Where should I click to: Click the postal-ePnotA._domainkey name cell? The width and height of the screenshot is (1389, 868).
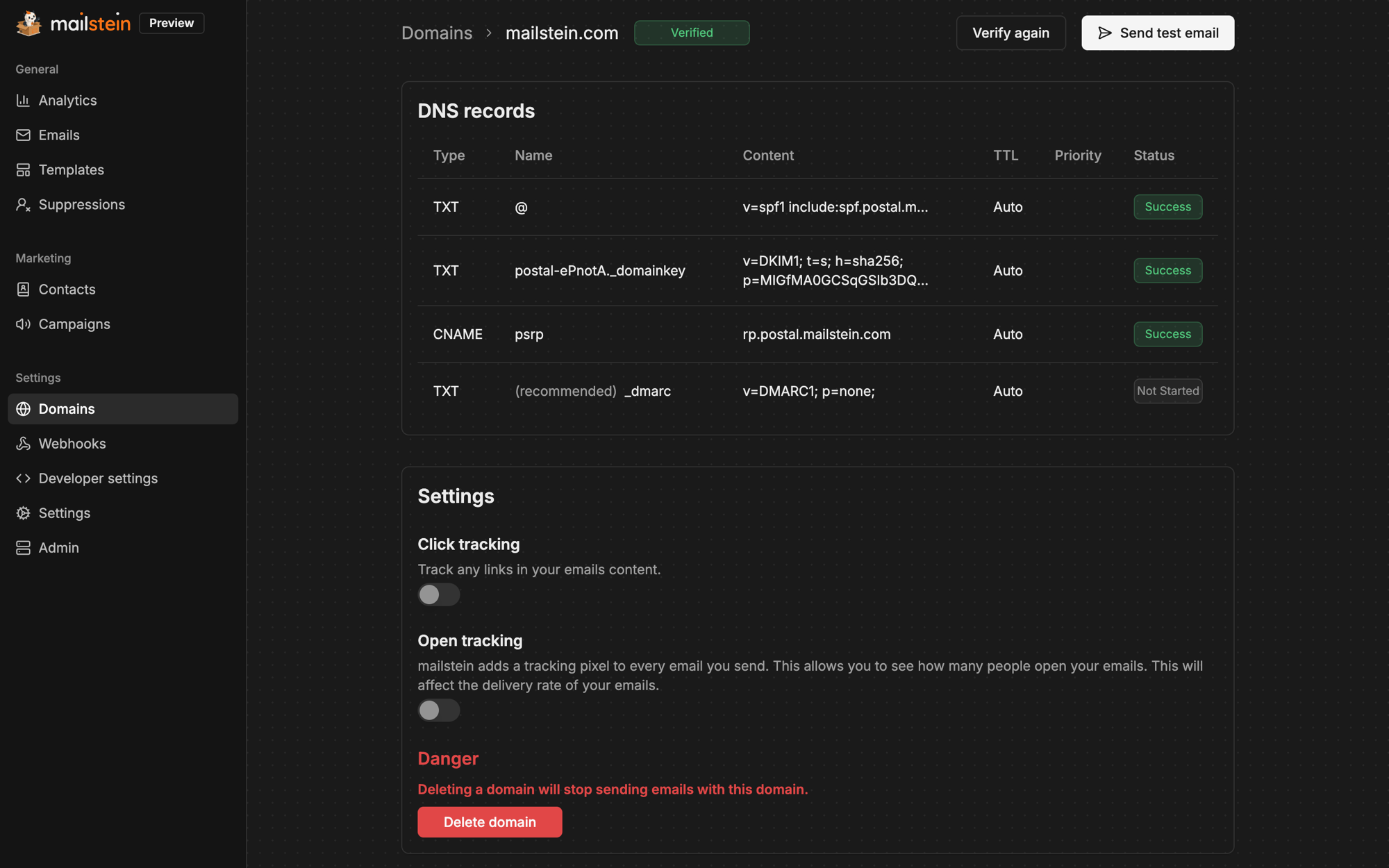600,271
